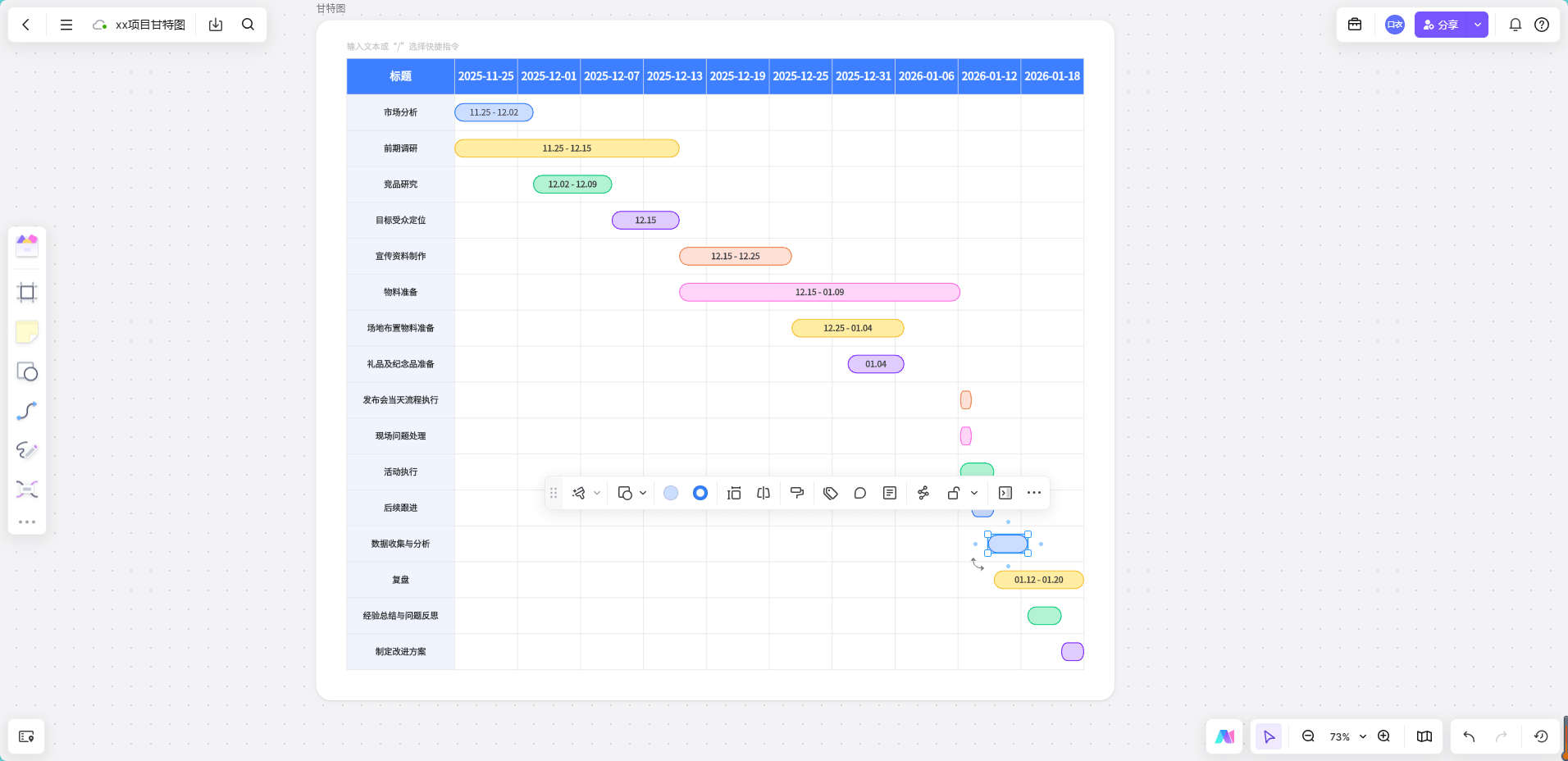1568x761 pixels.
Task: Select the 11.25 - 12.15 yellow task bar
Action: [567, 148]
